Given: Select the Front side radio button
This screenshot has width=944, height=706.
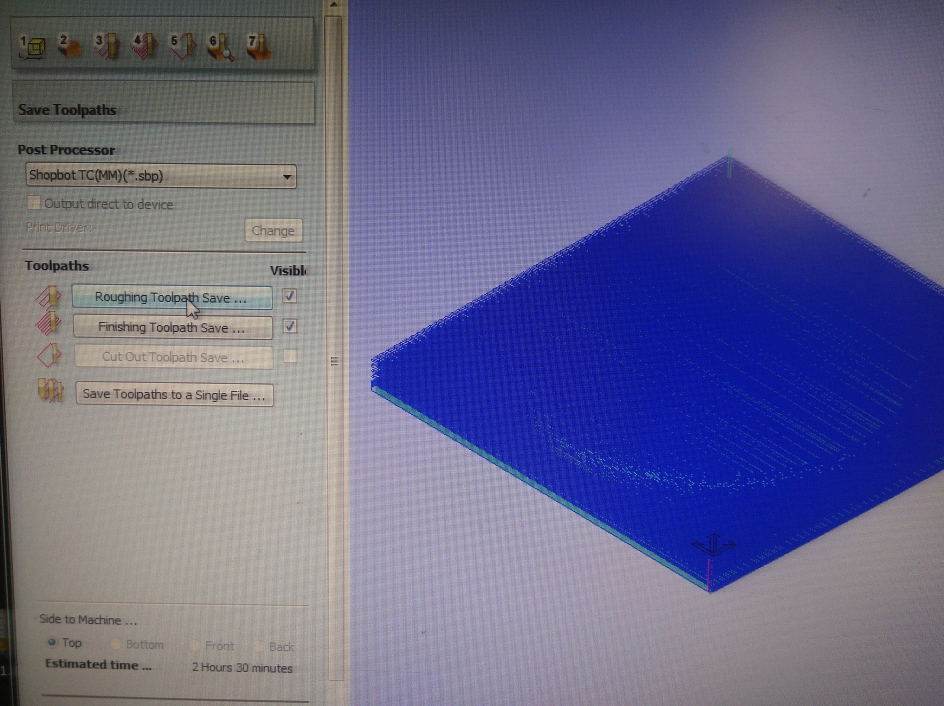Looking at the screenshot, I should tap(195, 645).
